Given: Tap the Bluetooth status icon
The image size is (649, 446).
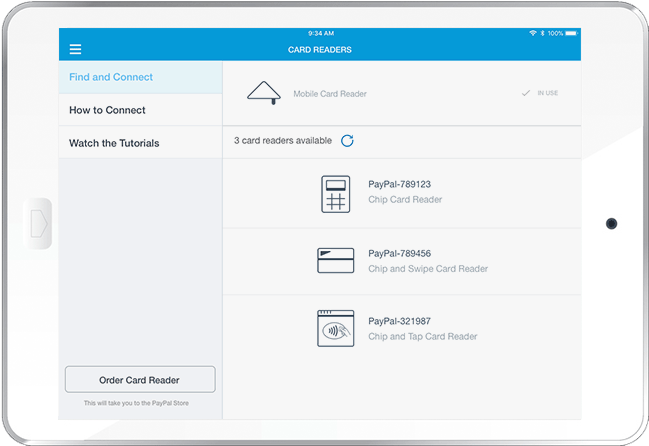Looking at the screenshot, I should (x=542, y=33).
